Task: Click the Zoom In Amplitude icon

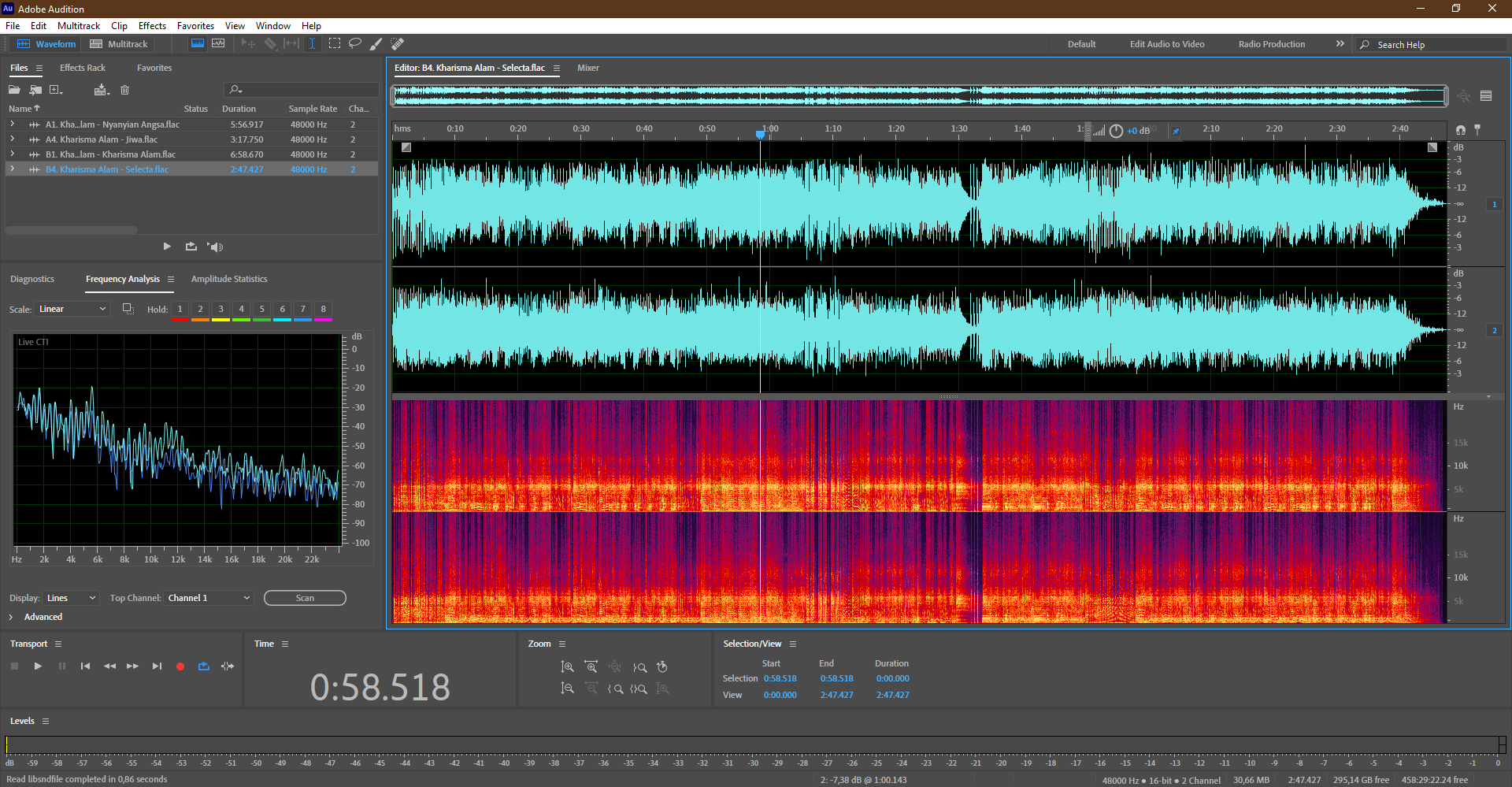Action: click(x=567, y=667)
